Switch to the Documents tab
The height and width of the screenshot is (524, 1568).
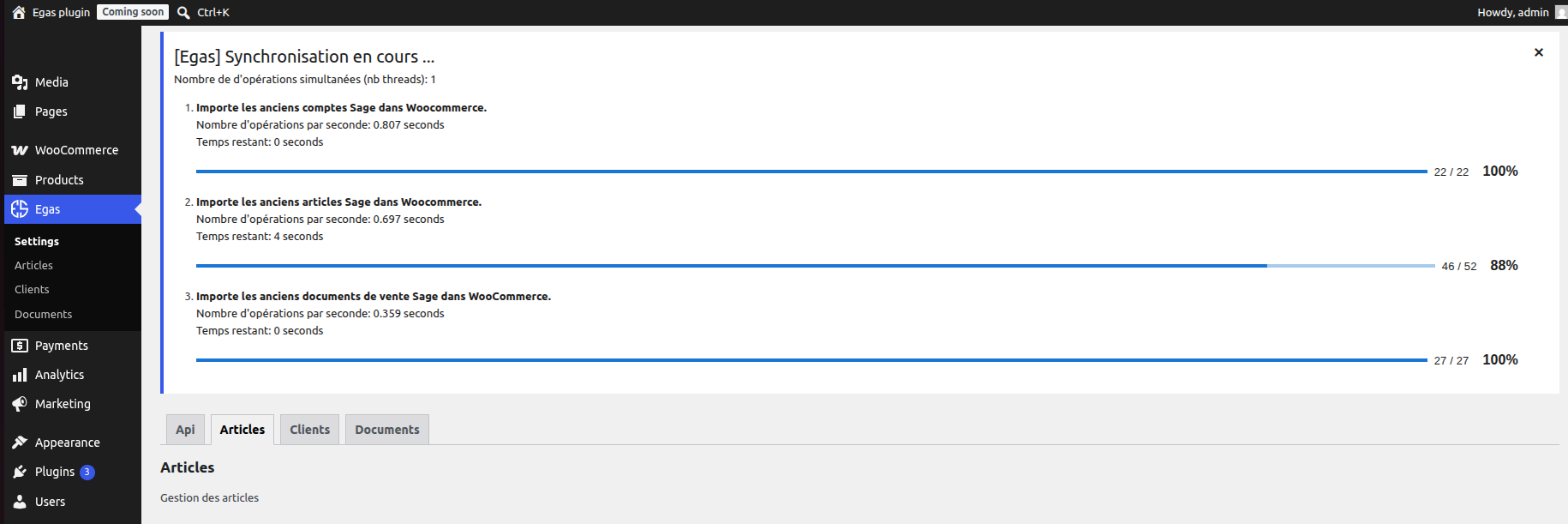[387, 430]
